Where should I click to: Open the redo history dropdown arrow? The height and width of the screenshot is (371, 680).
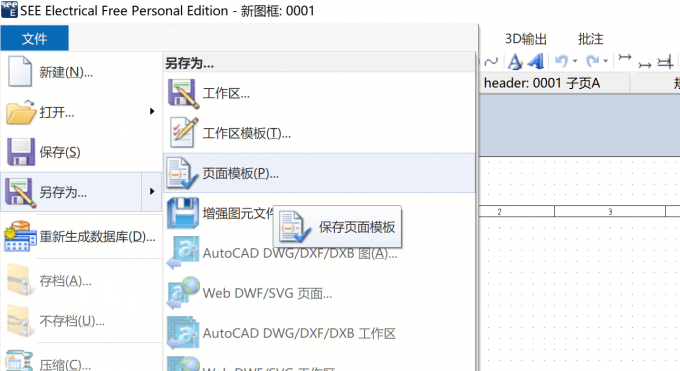pos(605,61)
